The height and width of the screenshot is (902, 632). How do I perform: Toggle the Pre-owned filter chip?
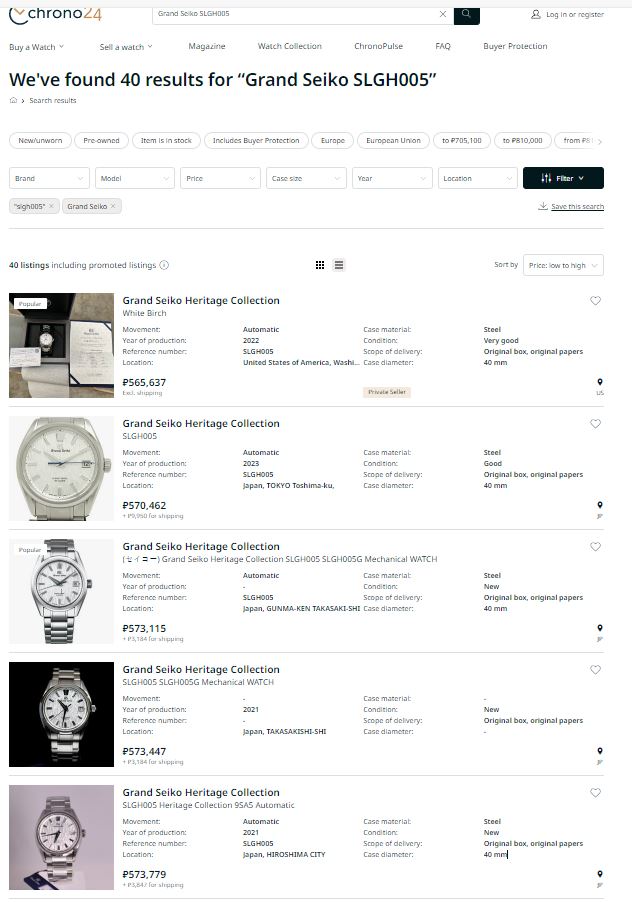pyautogui.click(x=101, y=140)
